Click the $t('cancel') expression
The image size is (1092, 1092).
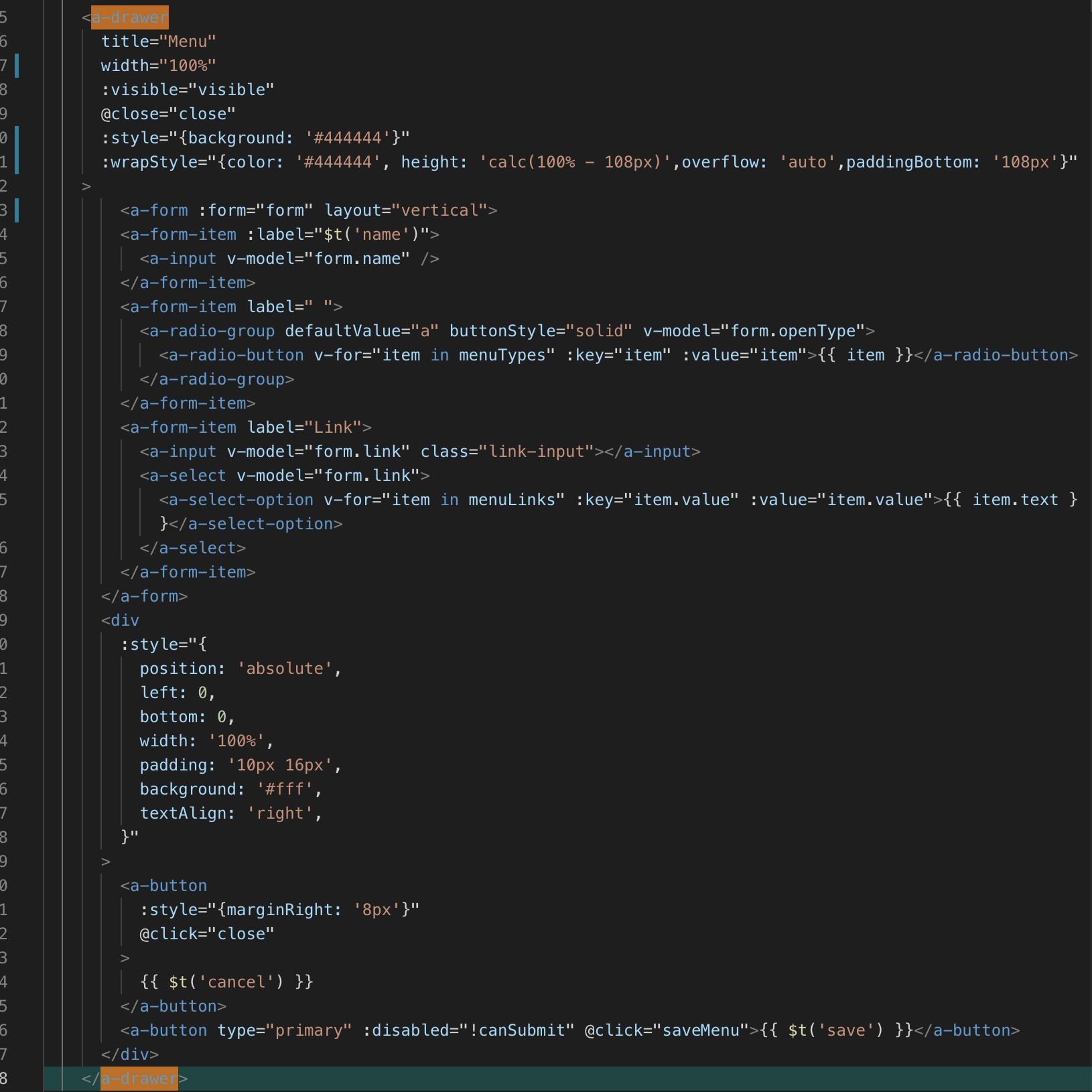226,982
